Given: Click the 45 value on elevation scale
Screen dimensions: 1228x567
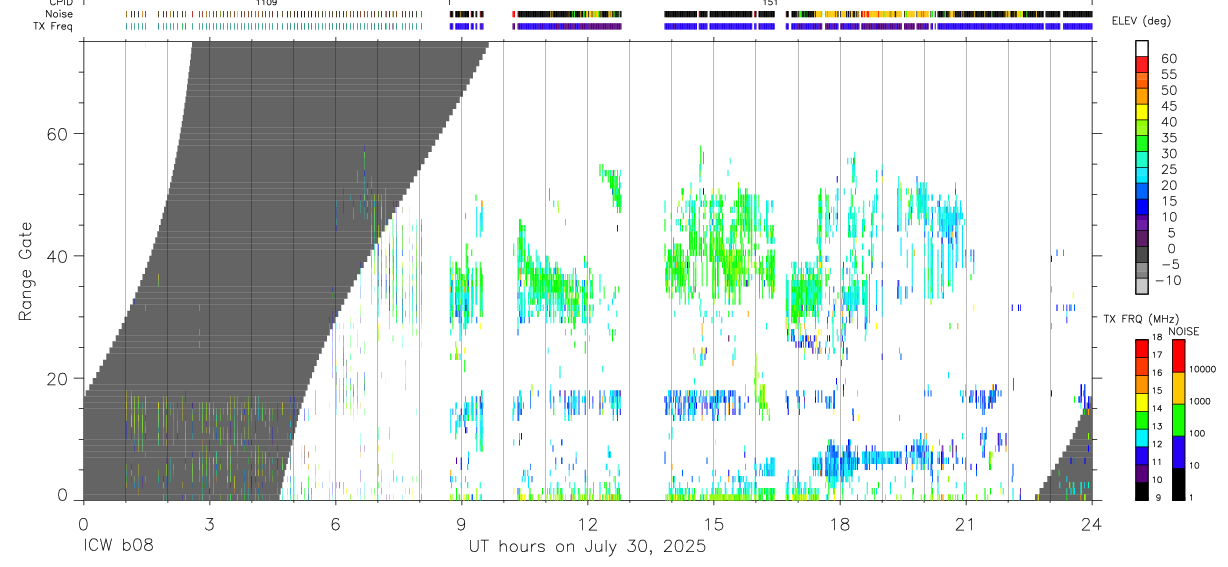Looking at the screenshot, I should click(x=1167, y=106).
